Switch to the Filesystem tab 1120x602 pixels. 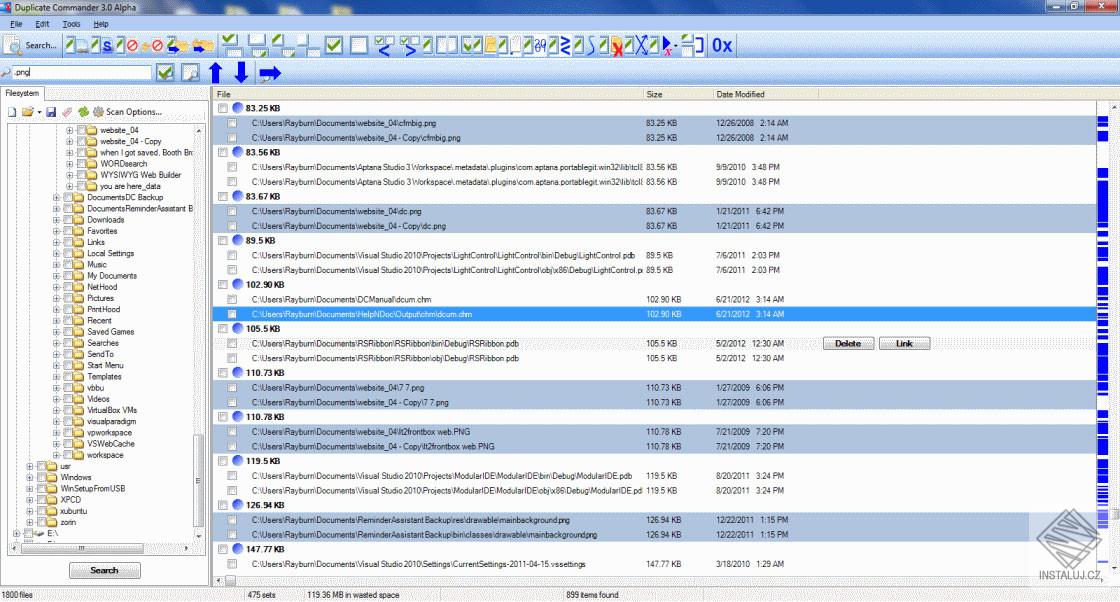pyautogui.click(x=22, y=93)
